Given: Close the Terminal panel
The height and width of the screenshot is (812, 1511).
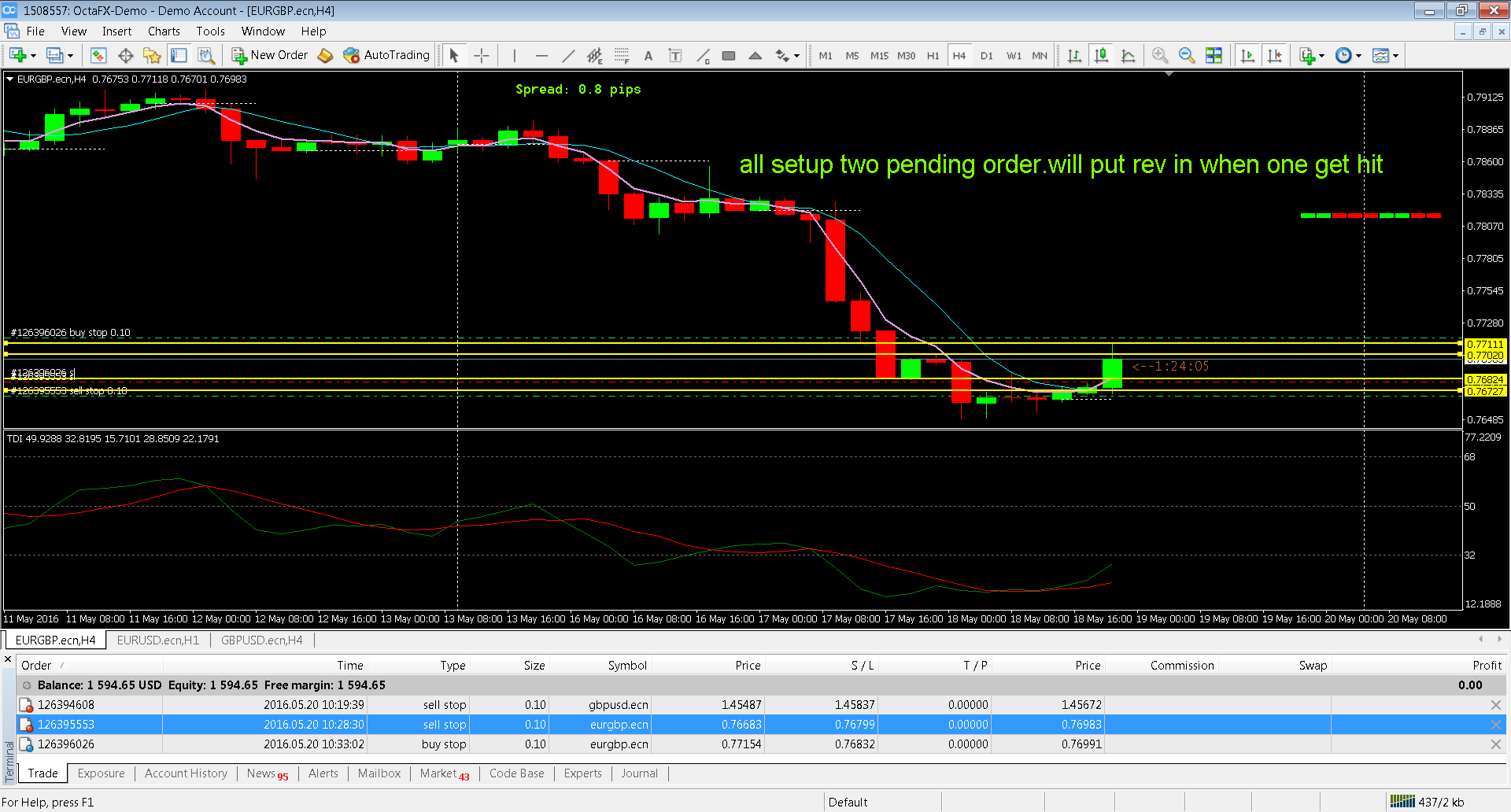Looking at the screenshot, I should [x=9, y=659].
